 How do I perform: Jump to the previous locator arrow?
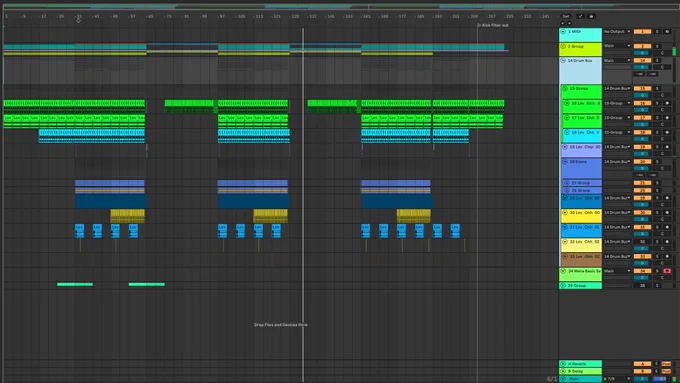click(563, 23)
